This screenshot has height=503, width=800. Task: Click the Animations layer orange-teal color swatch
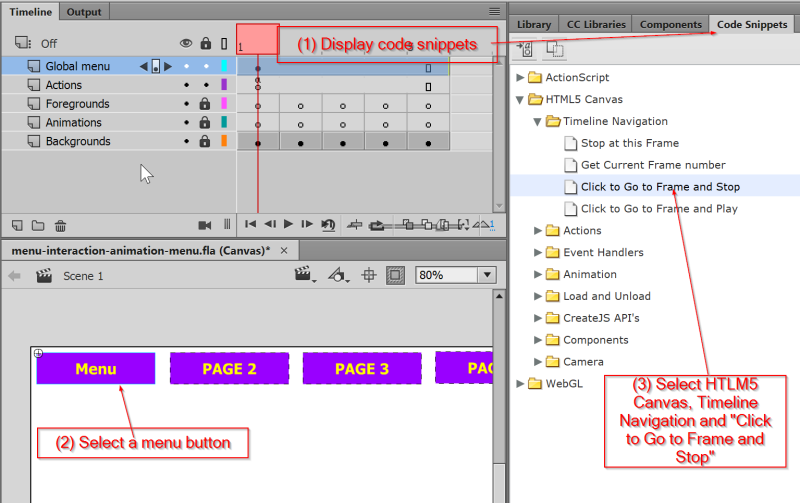224,123
